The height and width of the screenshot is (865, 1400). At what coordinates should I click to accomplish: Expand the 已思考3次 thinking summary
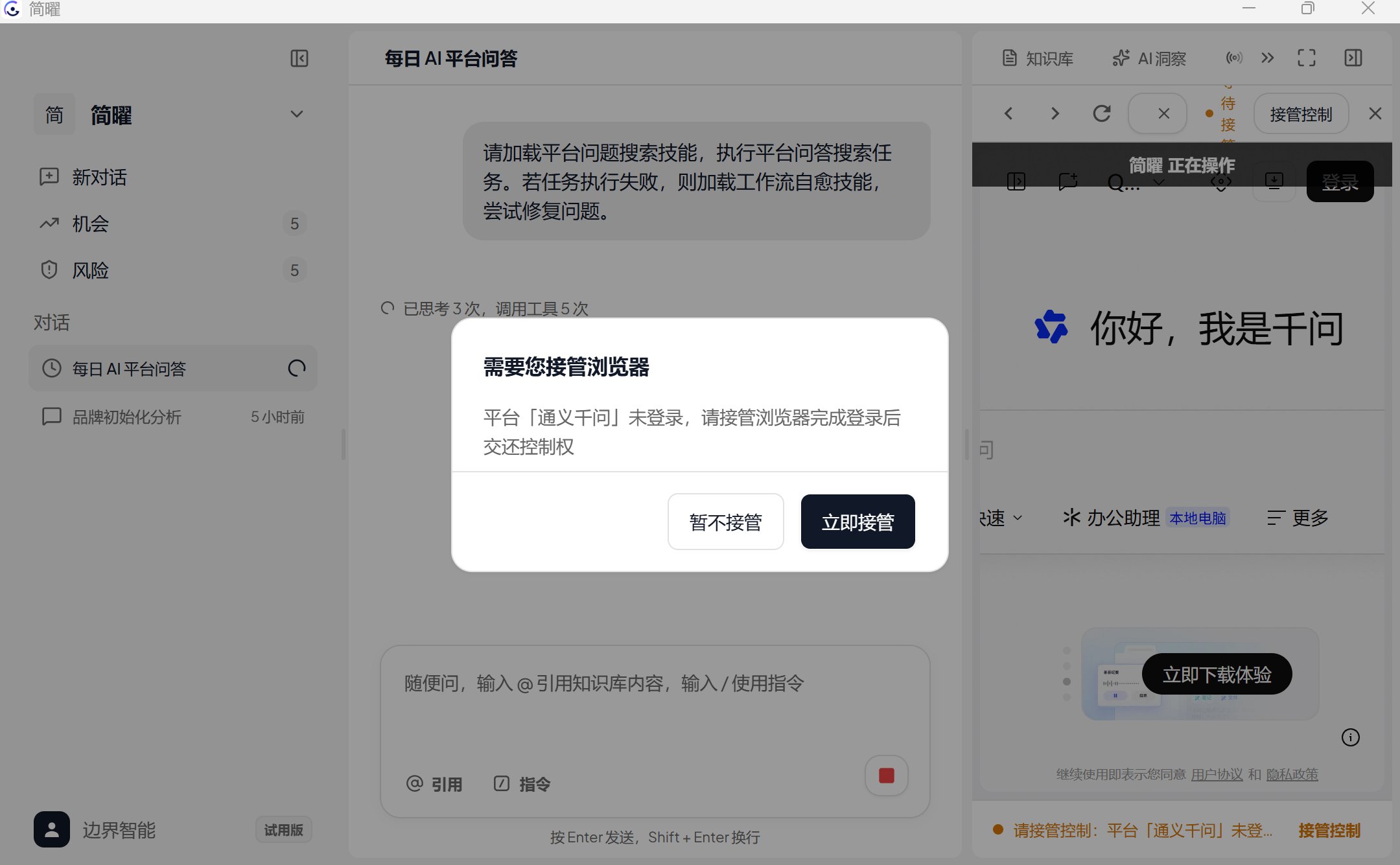click(x=485, y=308)
